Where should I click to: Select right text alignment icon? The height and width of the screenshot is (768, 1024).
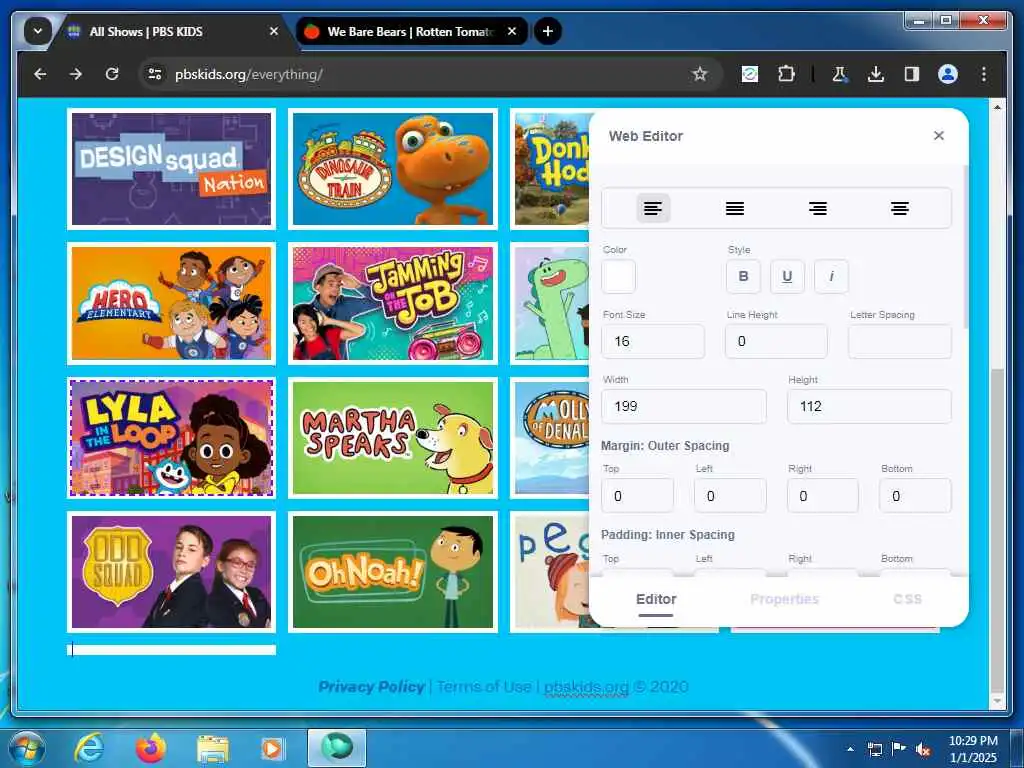click(818, 208)
